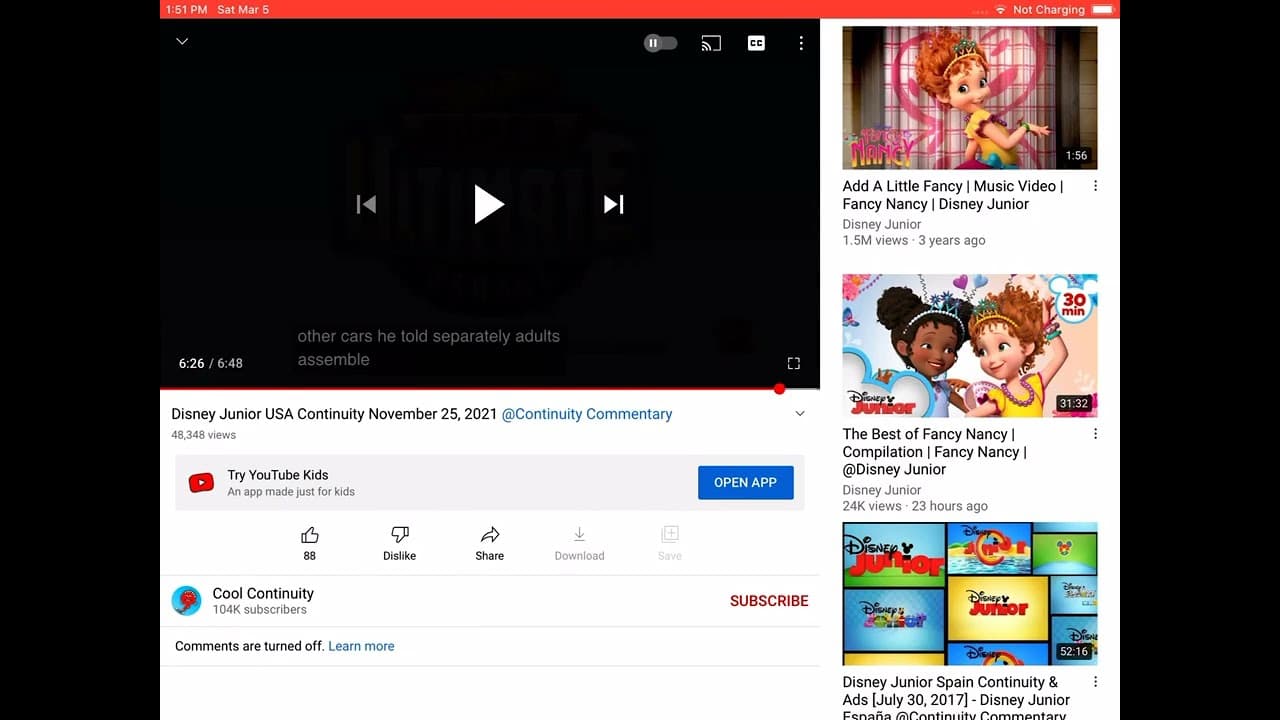
Task: Click the Cool Continuity channel name
Action: [263, 593]
